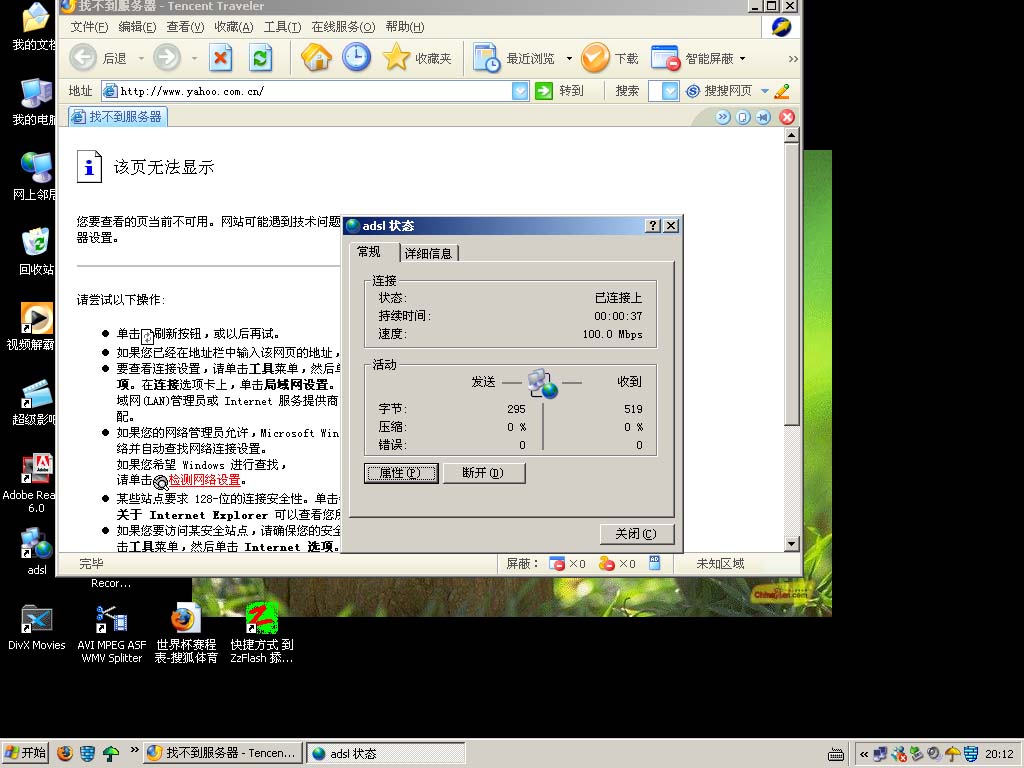Expand the Back button history dropdown arrow
The height and width of the screenshot is (768, 1024).
141,58
